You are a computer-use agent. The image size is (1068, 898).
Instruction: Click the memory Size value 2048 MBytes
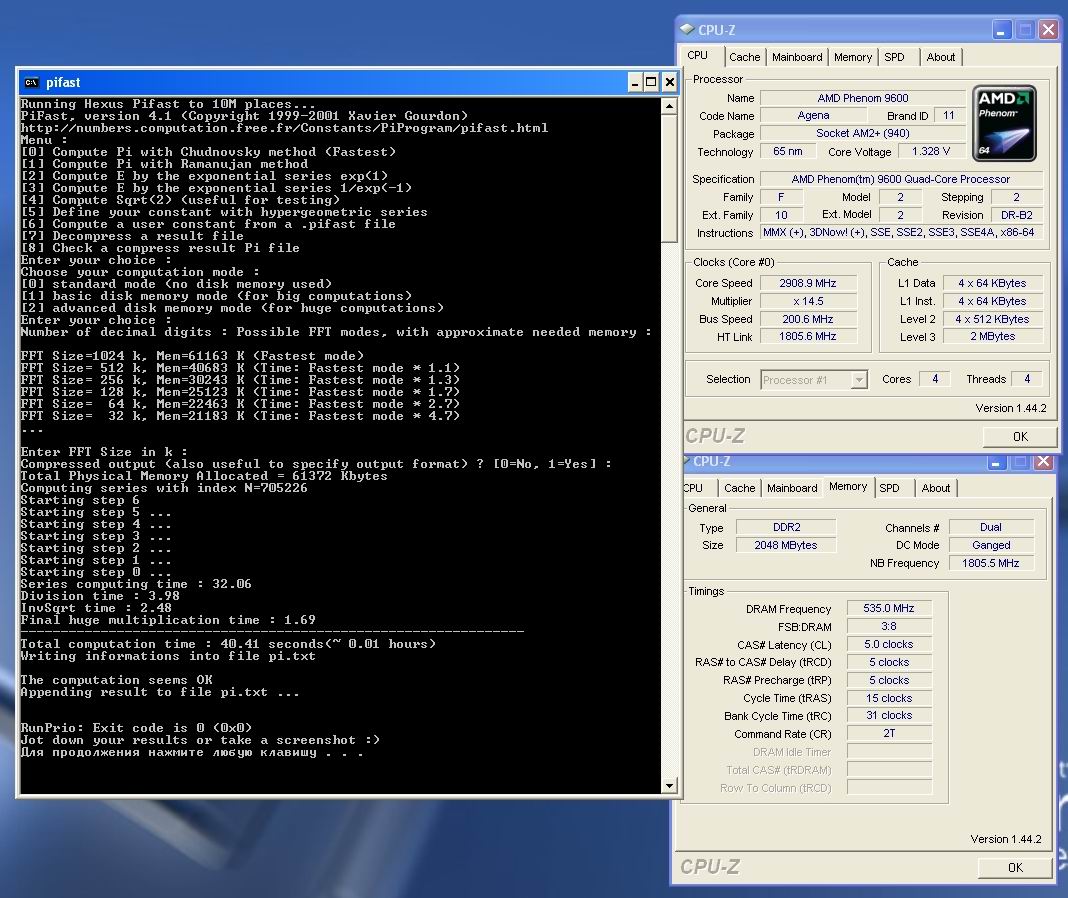(x=786, y=545)
